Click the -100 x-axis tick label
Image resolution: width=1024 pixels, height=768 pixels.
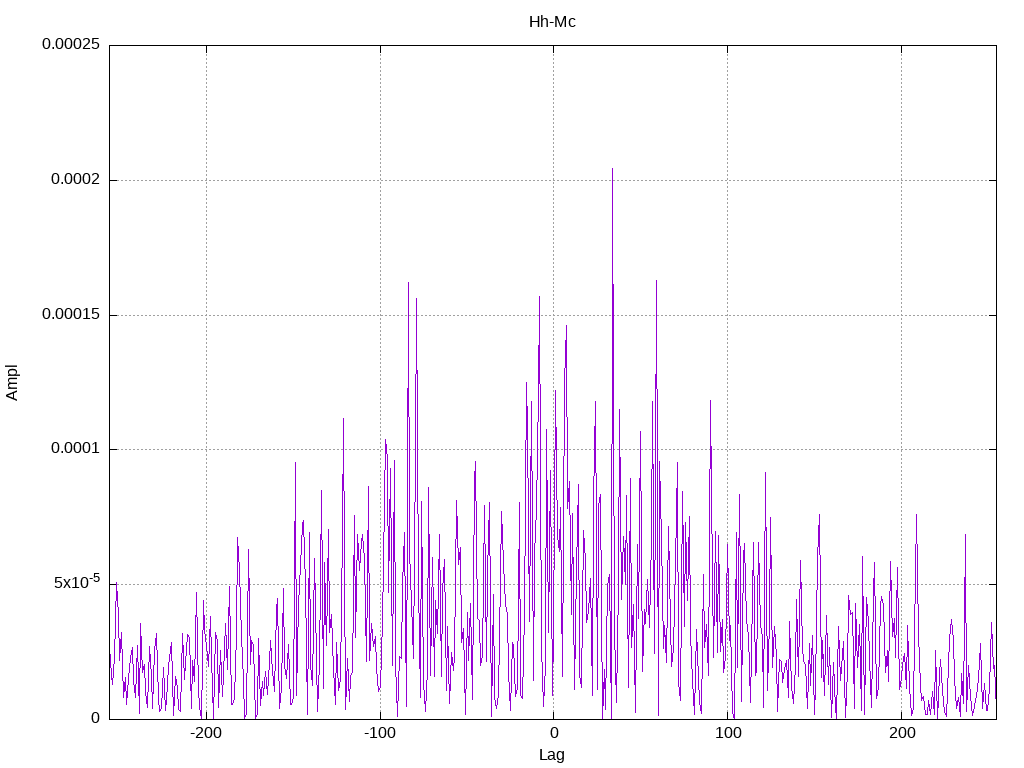pyautogui.click(x=379, y=733)
